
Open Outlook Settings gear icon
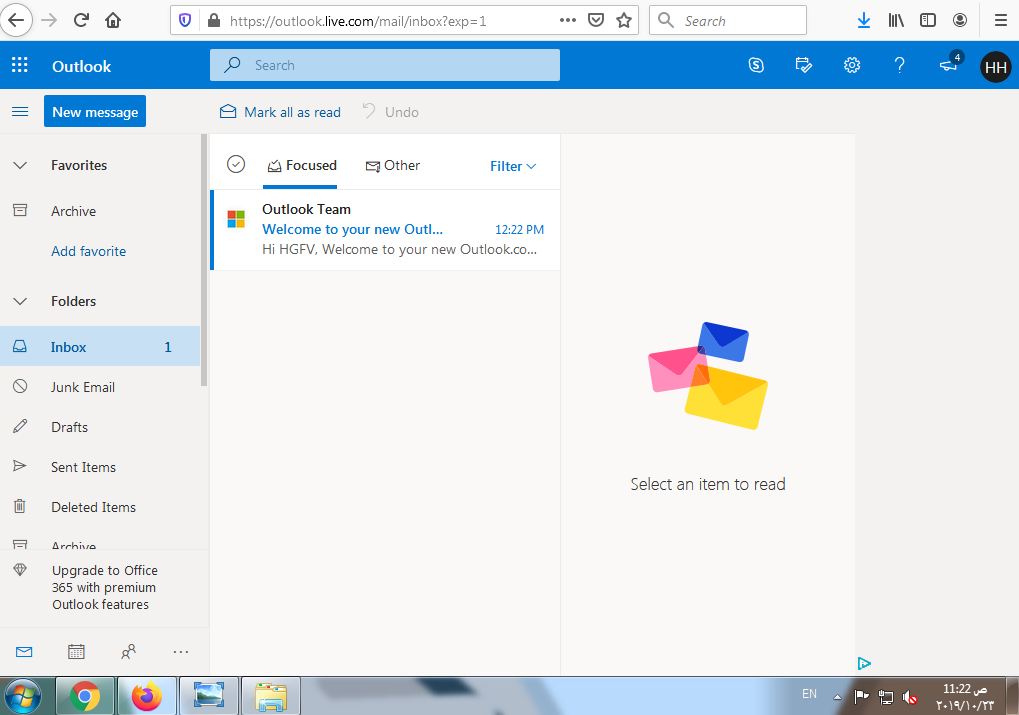tap(852, 65)
